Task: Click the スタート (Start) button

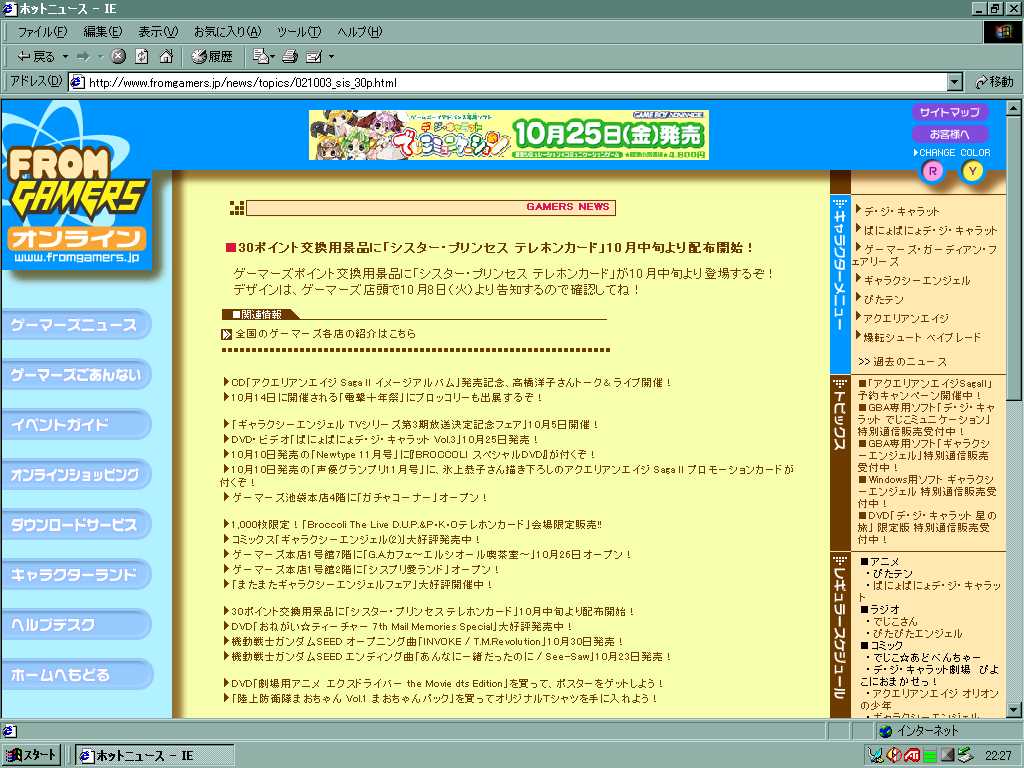Action: (31, 756)
